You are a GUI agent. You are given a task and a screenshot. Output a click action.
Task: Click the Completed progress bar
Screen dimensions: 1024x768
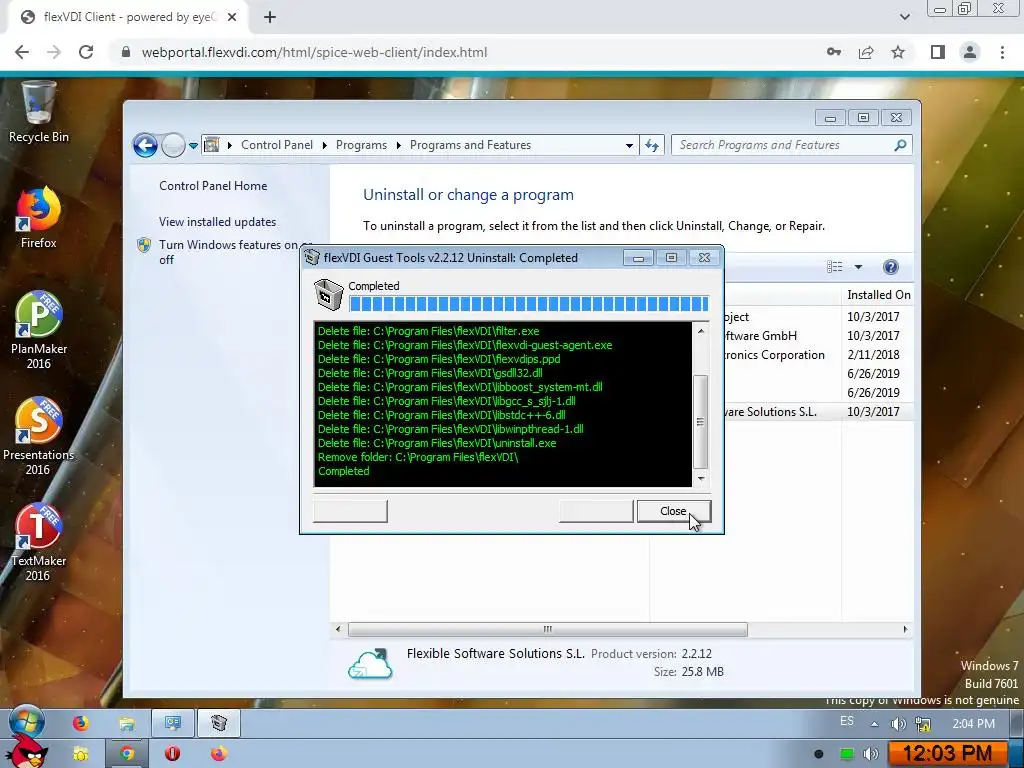point(528,304)
